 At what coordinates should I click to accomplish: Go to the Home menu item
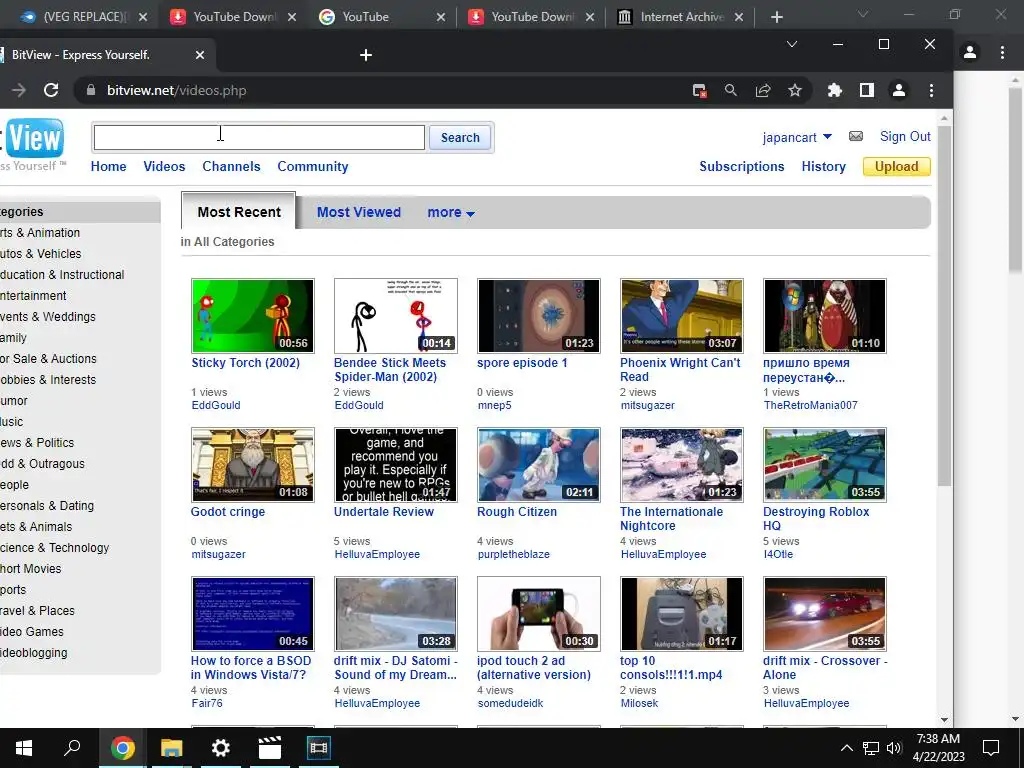[108, 167]
